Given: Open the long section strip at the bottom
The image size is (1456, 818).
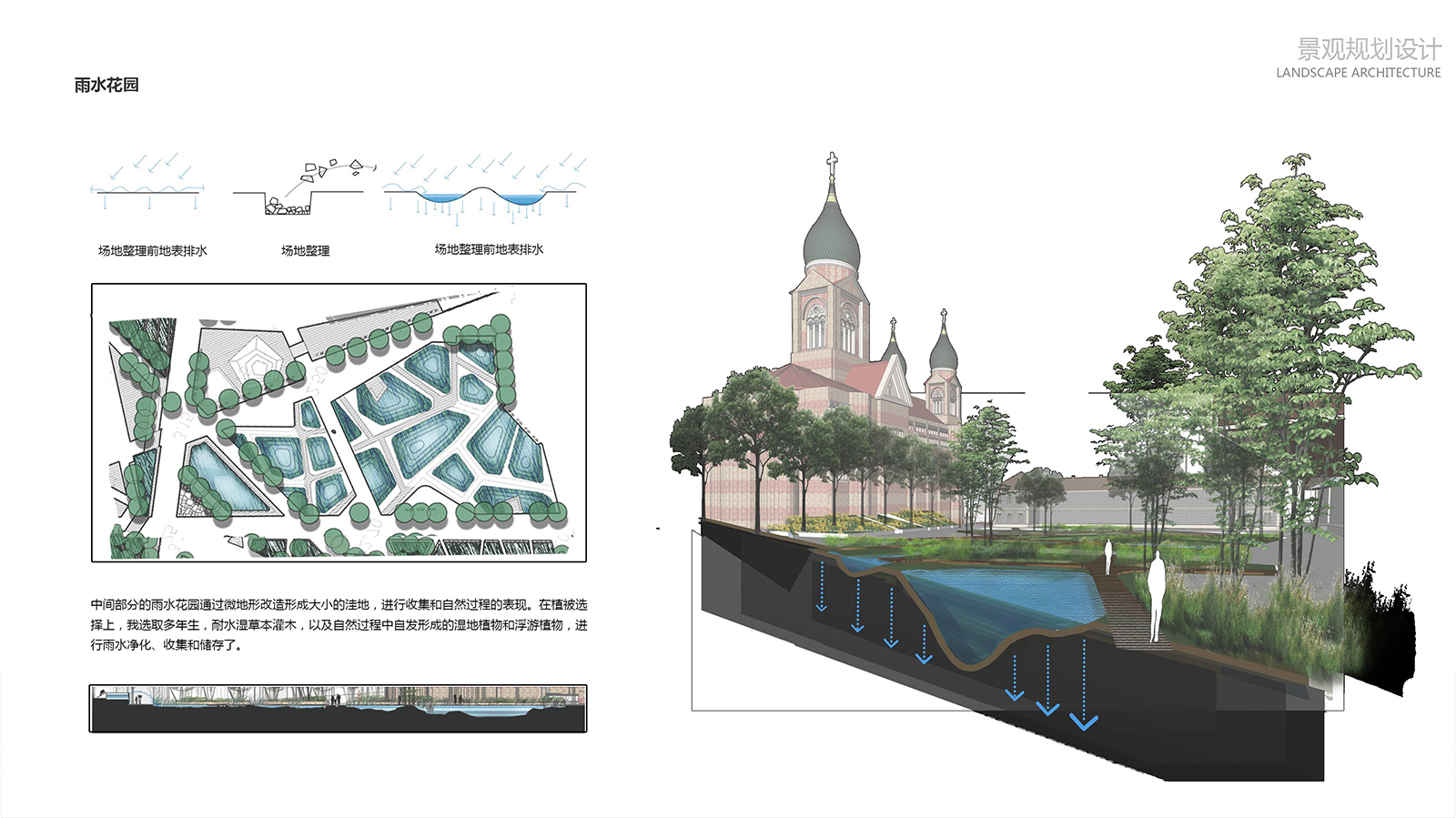Looking at the screenshot, I should click(338, 708).
